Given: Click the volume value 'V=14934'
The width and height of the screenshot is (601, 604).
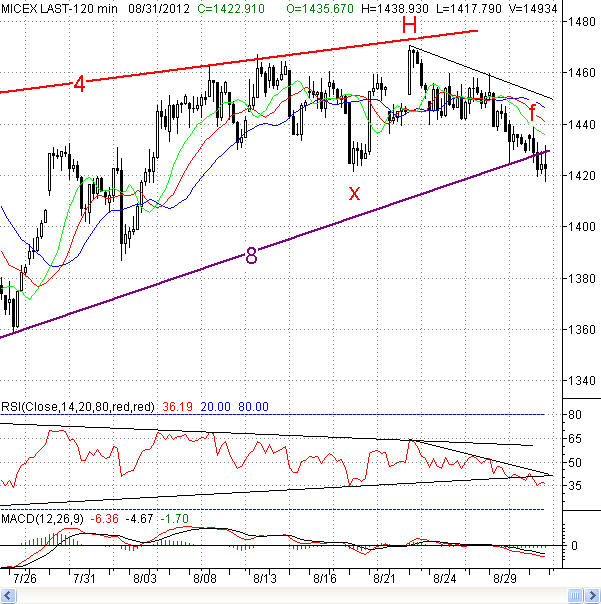Looking at the screenshot, I should tap(533, 8).
